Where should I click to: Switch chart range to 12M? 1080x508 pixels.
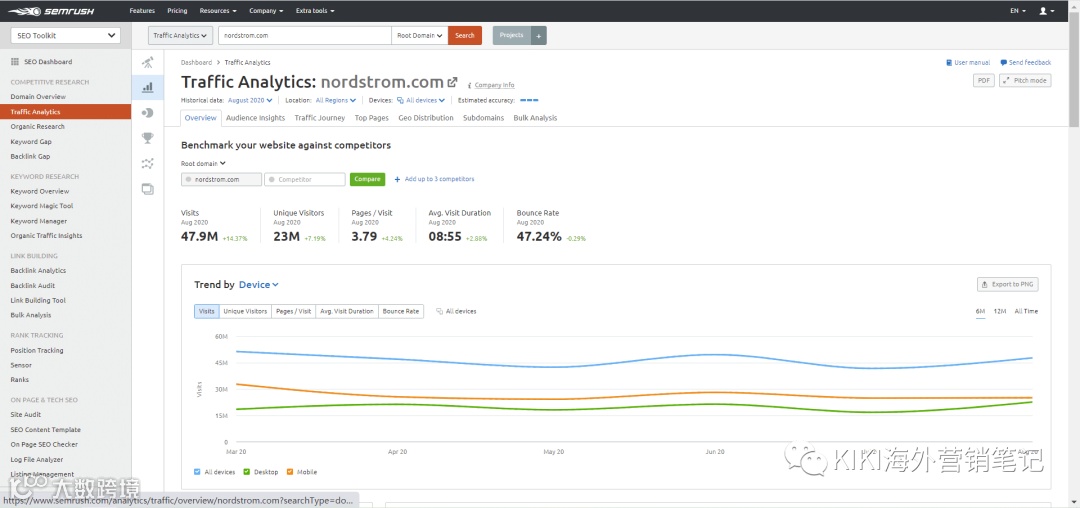(999, 311)
